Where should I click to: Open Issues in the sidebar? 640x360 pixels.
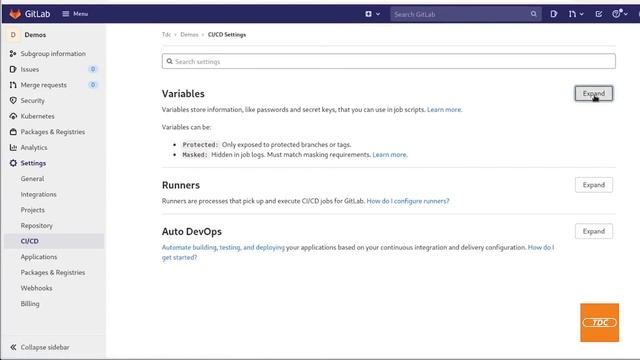[30, 69]
